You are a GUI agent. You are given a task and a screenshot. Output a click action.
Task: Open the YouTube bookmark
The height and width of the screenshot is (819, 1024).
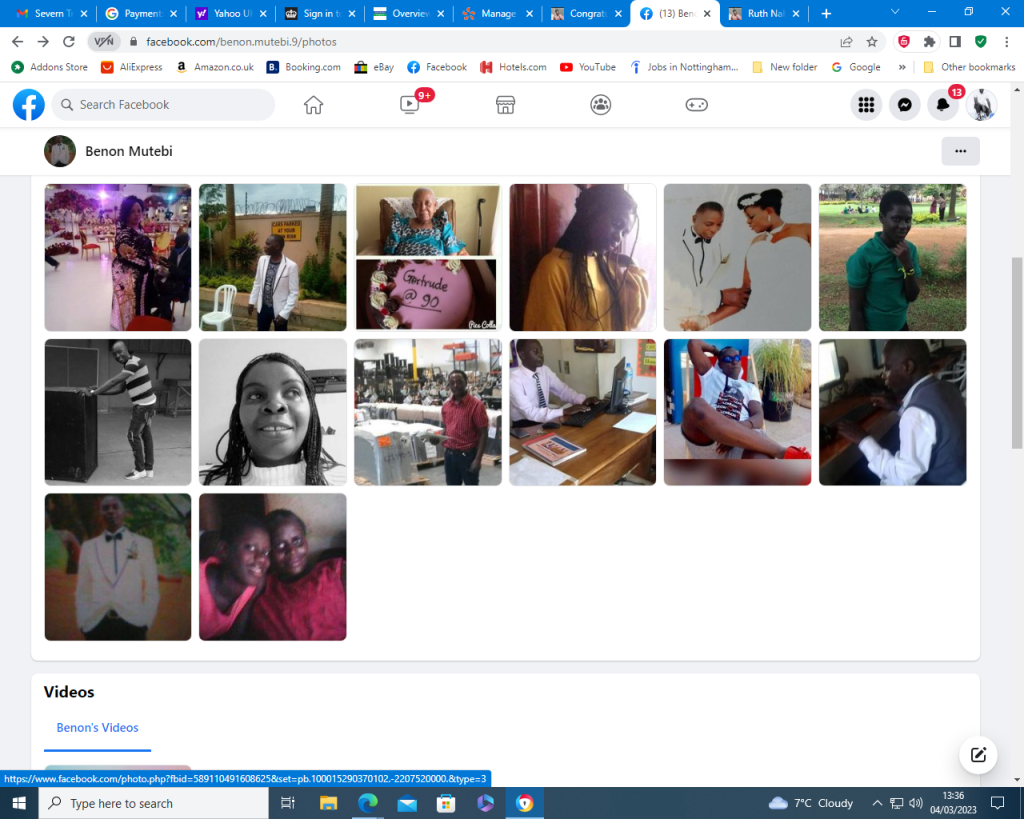tap(588, 67)
